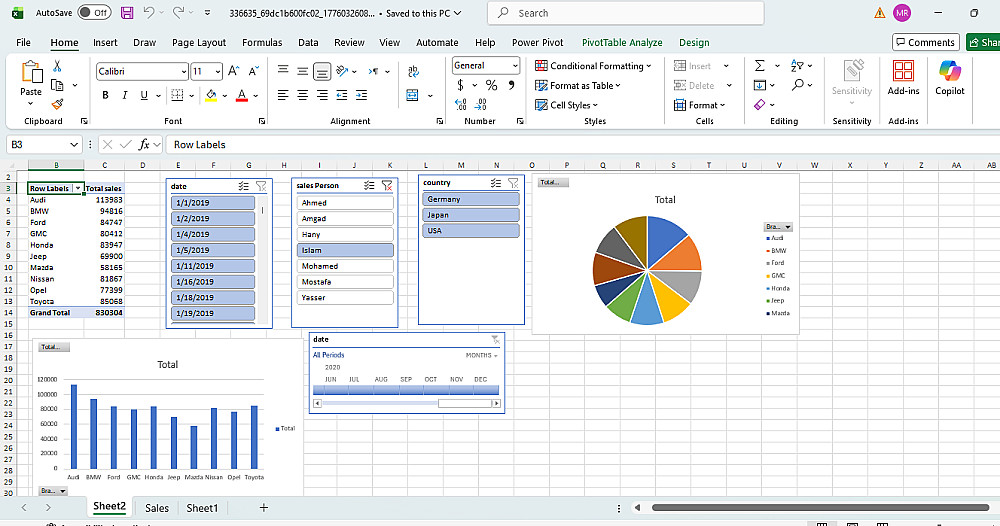Click the Insert Function fx icon
Image resolution: width=1000 pixels, height=526 pixels.
coord(144,145)
